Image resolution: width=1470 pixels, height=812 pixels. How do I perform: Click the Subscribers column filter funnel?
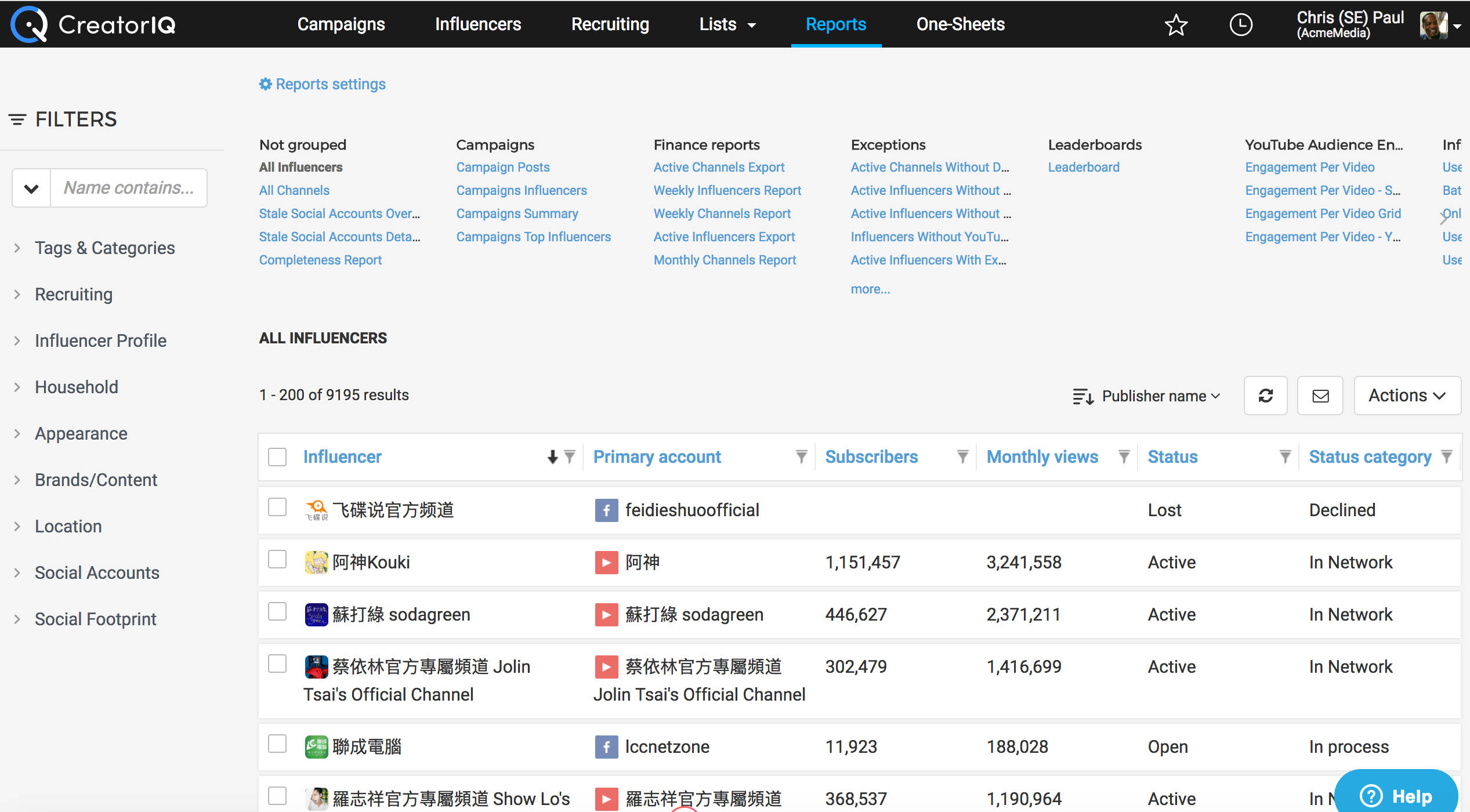pos(962,457)
